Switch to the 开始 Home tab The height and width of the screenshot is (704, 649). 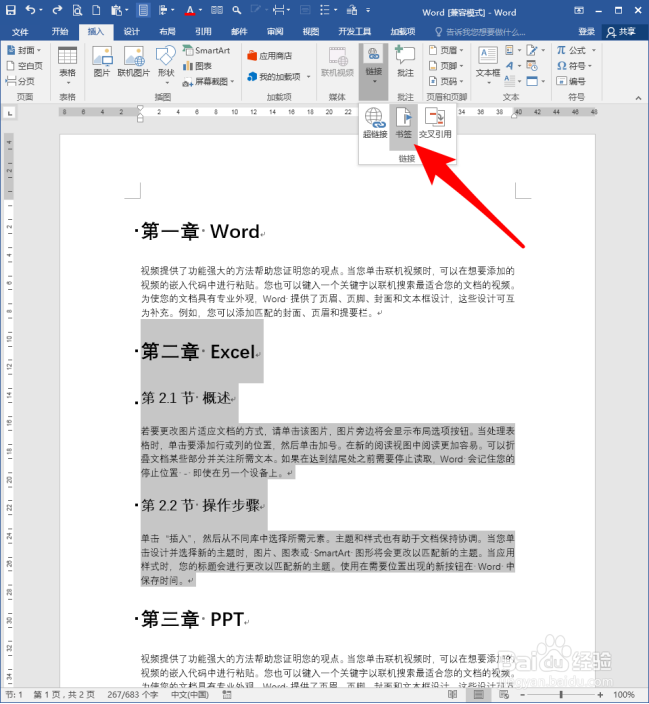60,31
